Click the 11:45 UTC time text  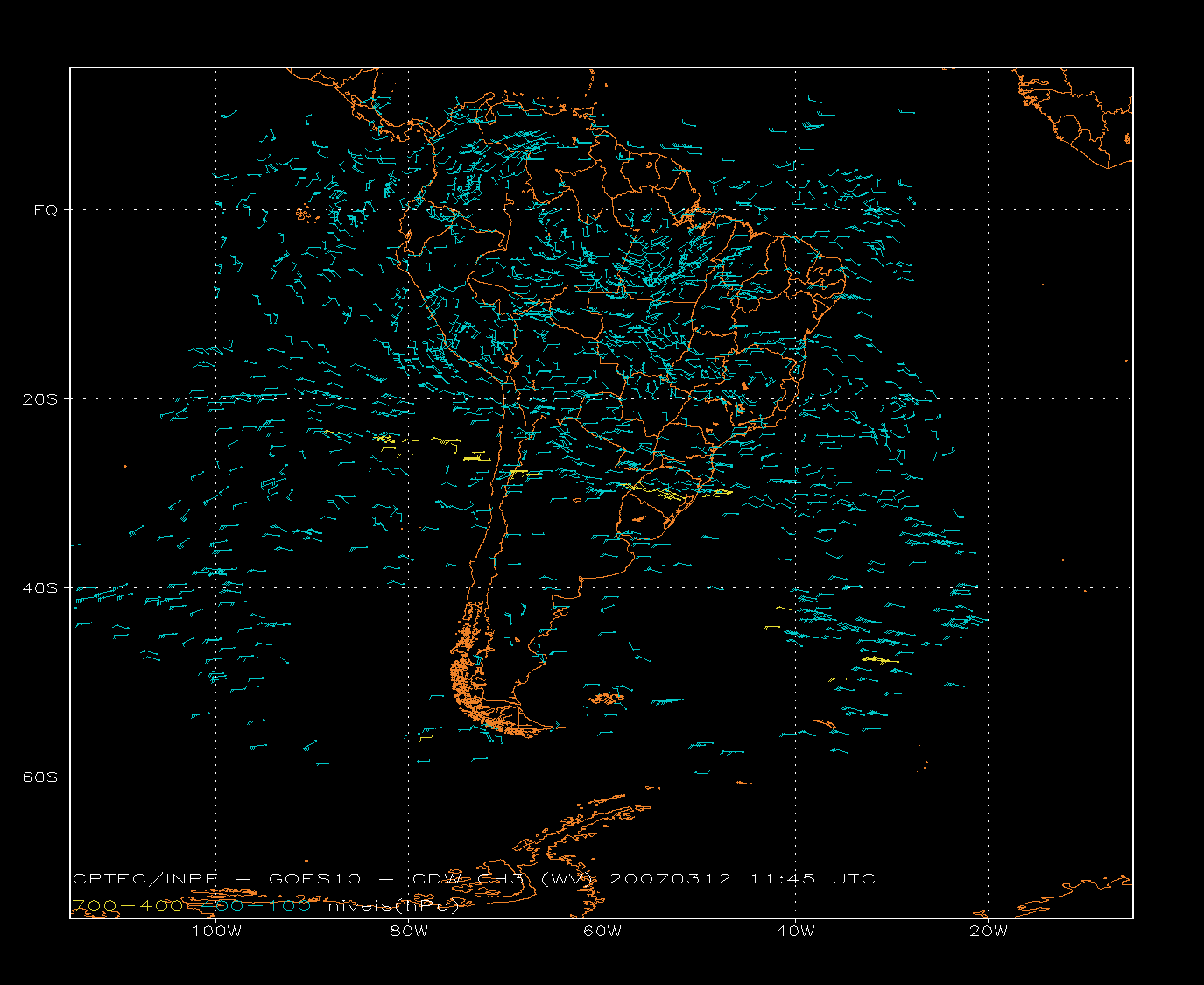[813, 878]
